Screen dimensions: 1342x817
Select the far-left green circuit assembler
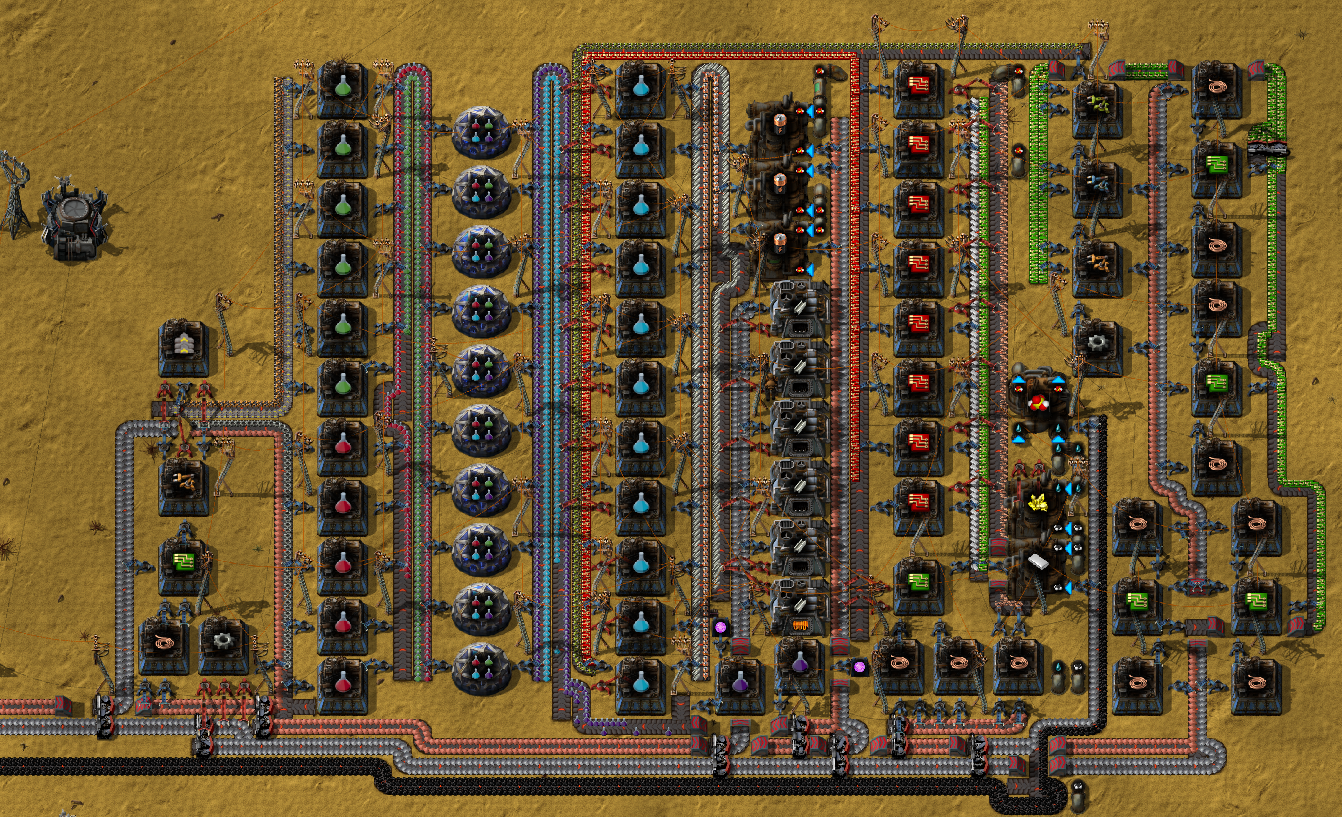pyautogui.click(x=183, y=564)
